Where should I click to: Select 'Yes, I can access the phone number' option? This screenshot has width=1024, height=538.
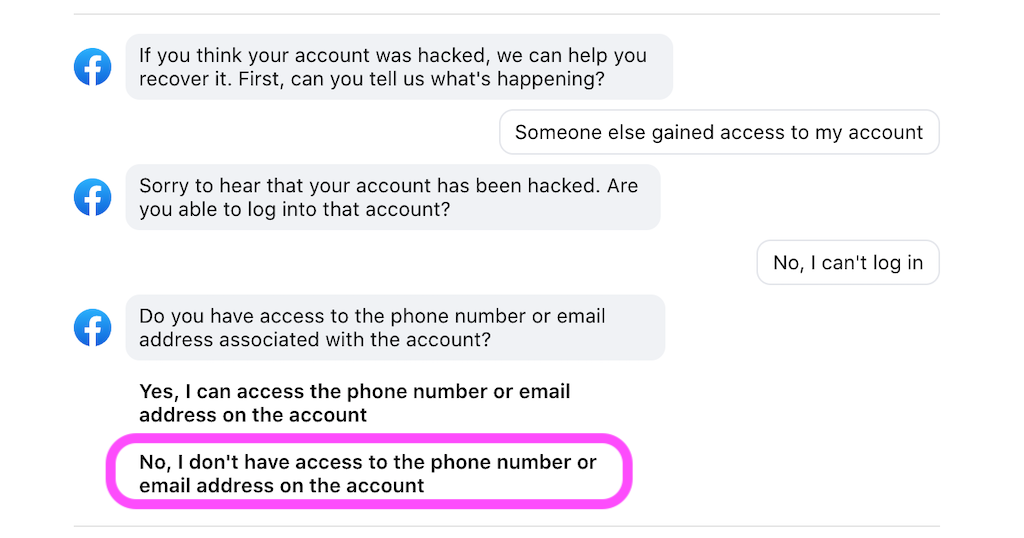point(355,403)
